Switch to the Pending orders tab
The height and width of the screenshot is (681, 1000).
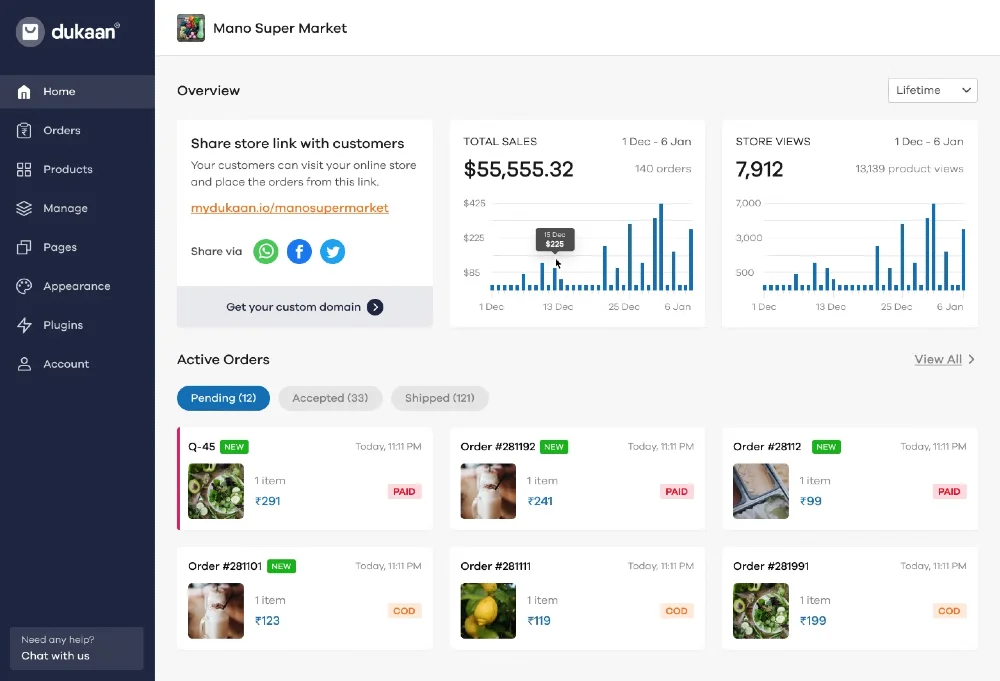coord(223,398)
